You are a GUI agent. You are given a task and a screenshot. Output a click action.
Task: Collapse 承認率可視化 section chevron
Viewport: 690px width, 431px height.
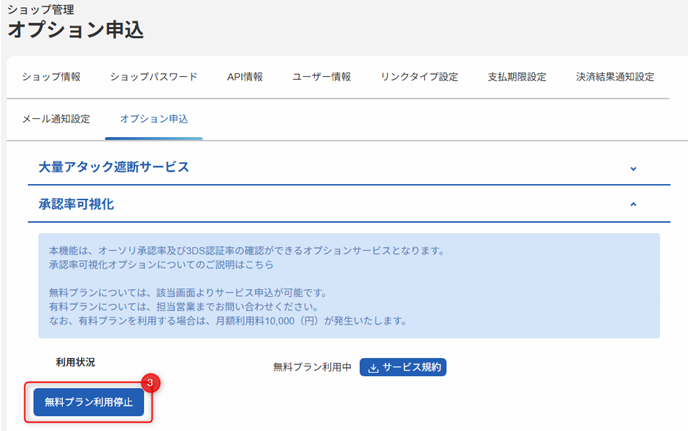point(633,204)
